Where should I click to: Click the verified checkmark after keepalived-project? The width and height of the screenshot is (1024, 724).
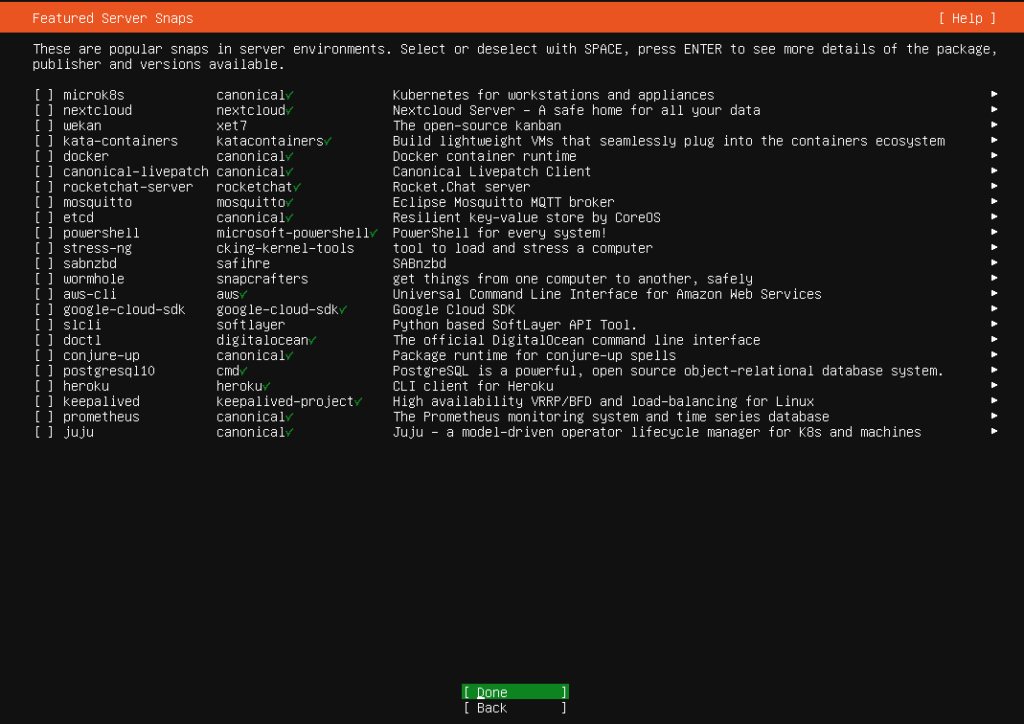tap(358, 401)
